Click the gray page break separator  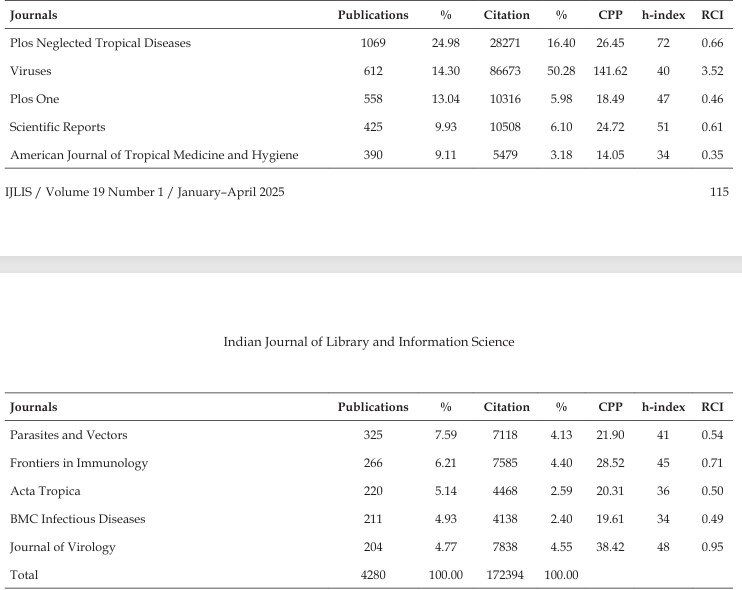click(x=371, y=264)
